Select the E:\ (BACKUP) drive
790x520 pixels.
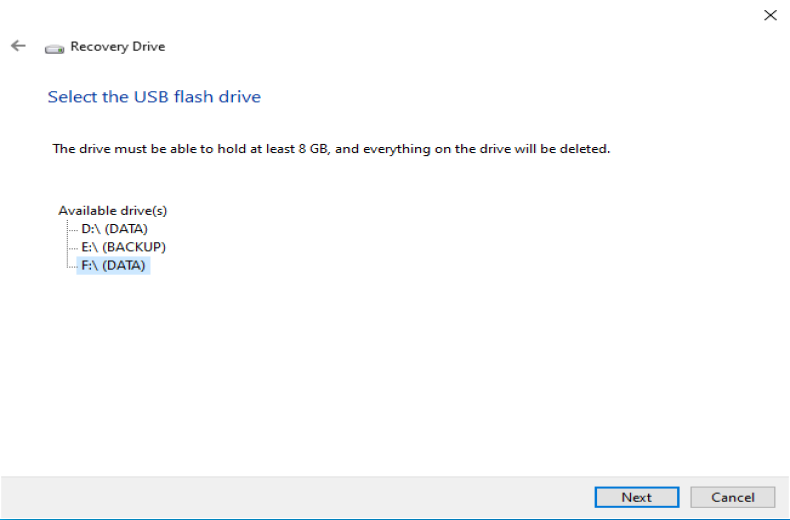tap(123, 246)
